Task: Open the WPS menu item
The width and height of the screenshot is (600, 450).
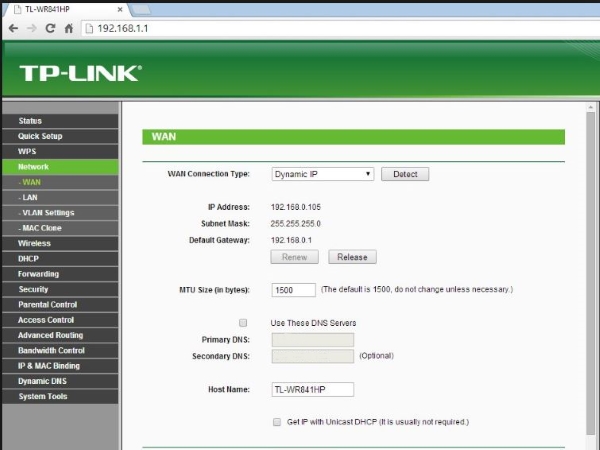Action: (60, 152)
